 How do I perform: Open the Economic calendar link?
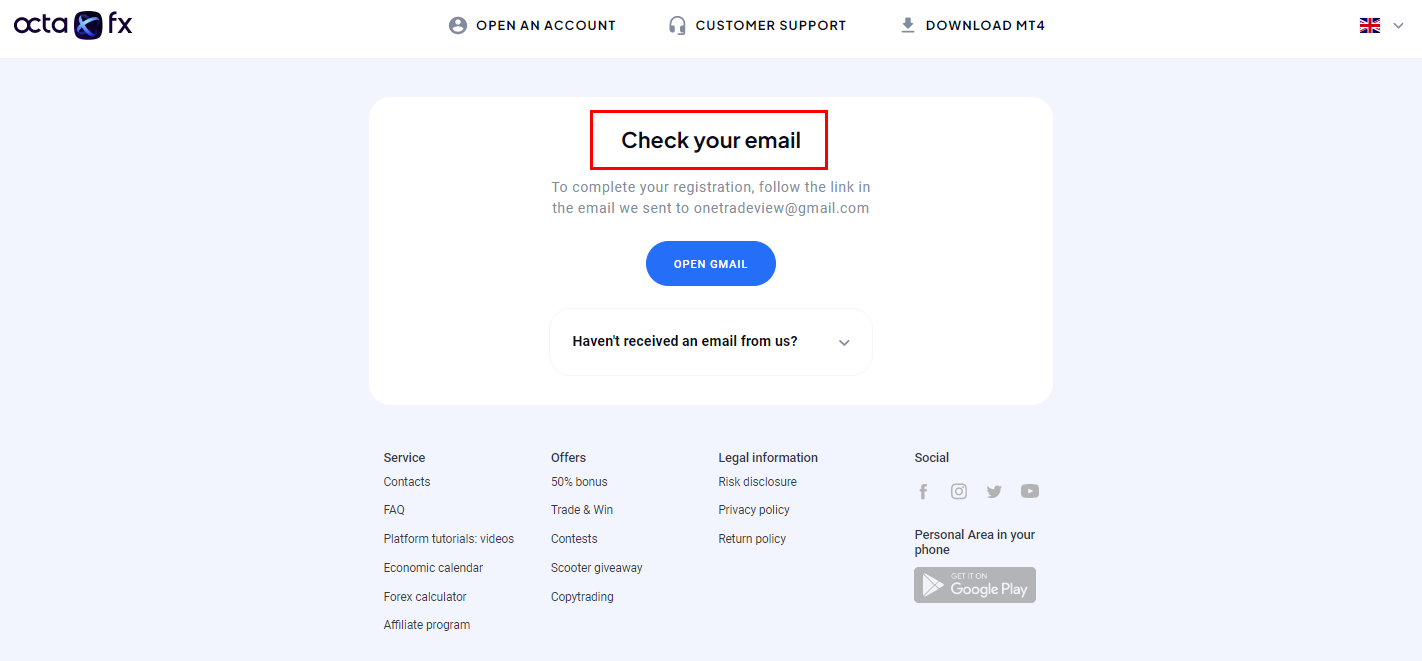[x=433, y=568]
